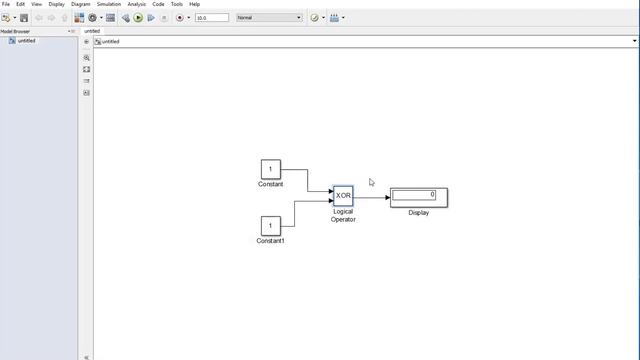Image resolution: width=640 pixels, height=360 pixels.
Task: Click the 'Logical Operator' block label
Action: (343, 216)
